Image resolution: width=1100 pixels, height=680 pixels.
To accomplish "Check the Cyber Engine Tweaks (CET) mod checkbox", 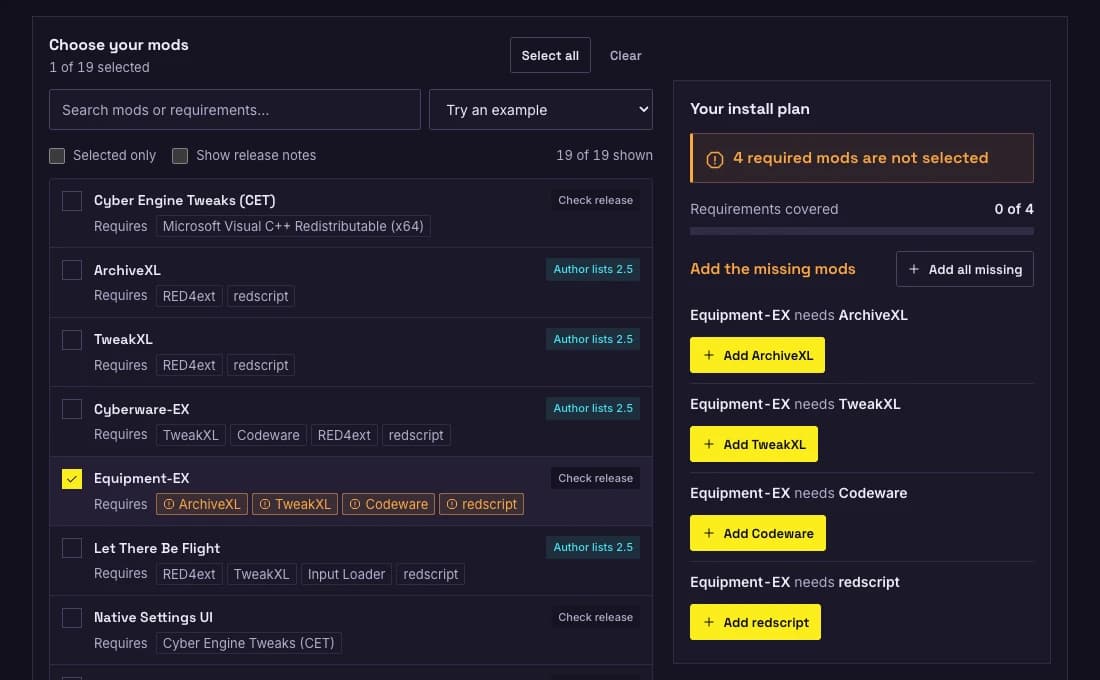I will 72,201.
